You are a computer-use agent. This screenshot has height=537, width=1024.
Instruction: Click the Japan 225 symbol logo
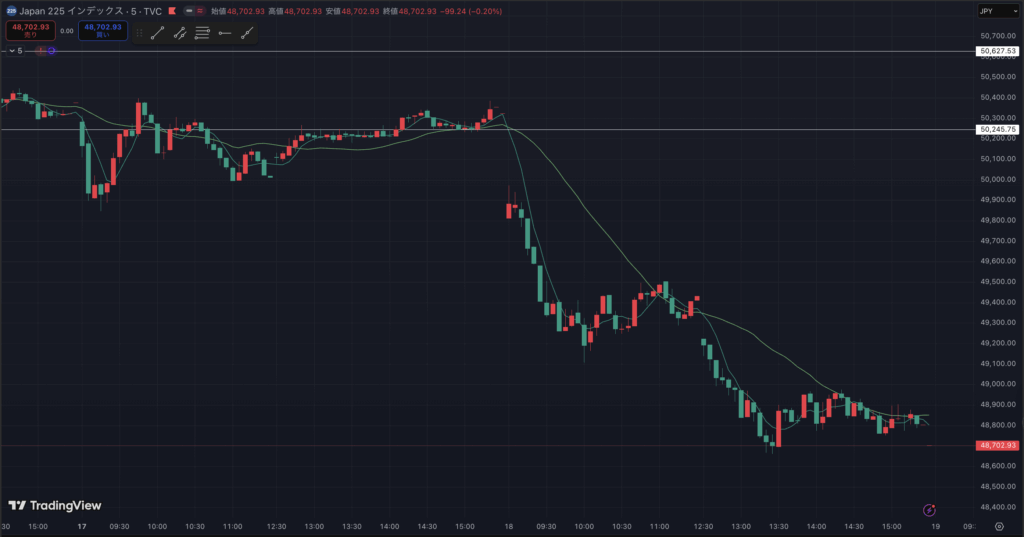[10, 11]
